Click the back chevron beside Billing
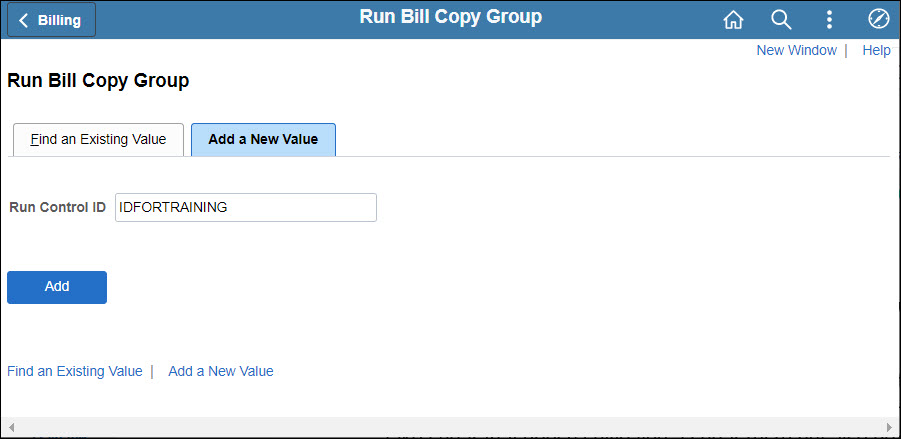The image size is (901, 439). click(x=24, y=20)
